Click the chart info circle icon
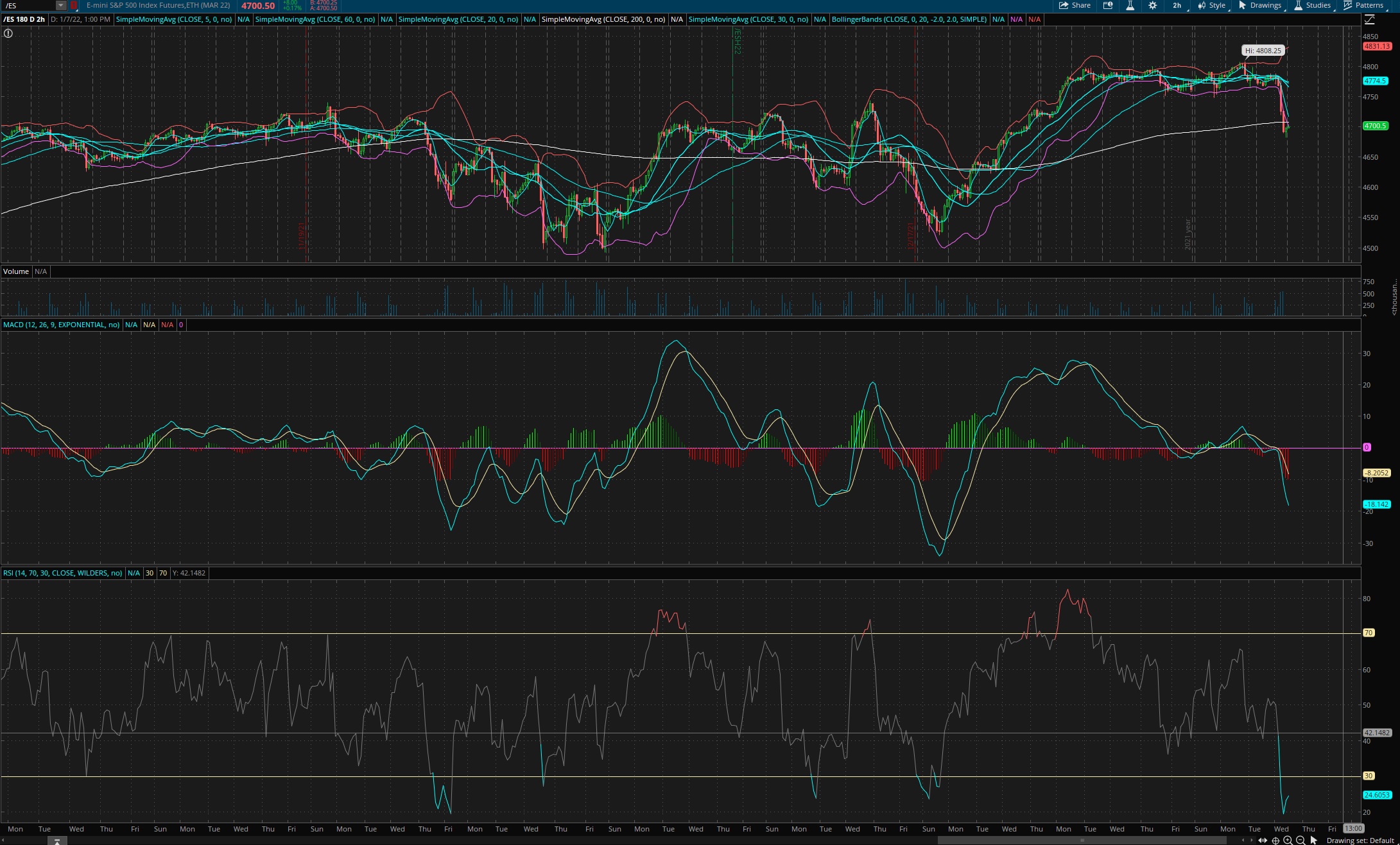1400x845 pixels. (x=8, y=33)
